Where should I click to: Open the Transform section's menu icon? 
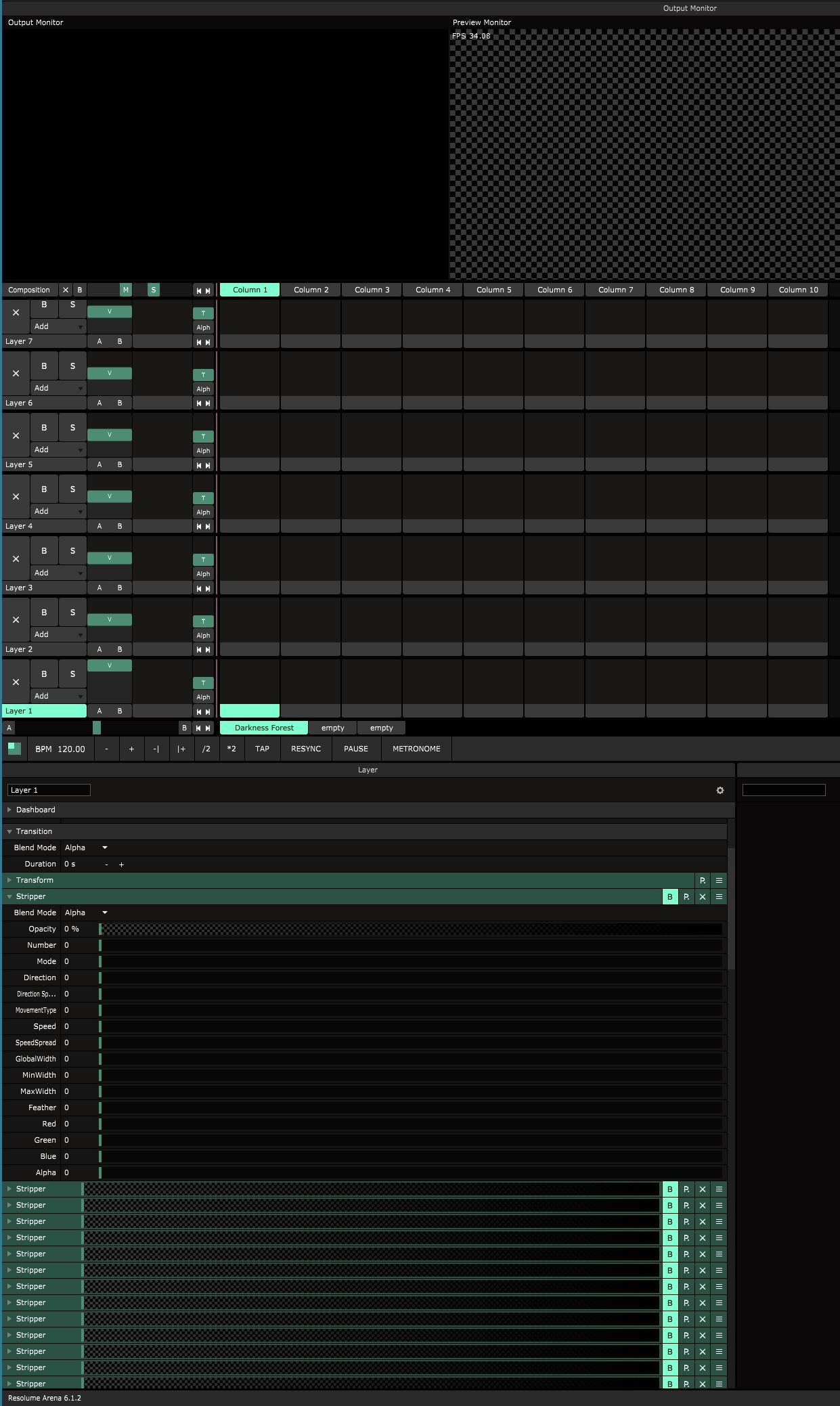pyautogui.click(x=719, y=880)
